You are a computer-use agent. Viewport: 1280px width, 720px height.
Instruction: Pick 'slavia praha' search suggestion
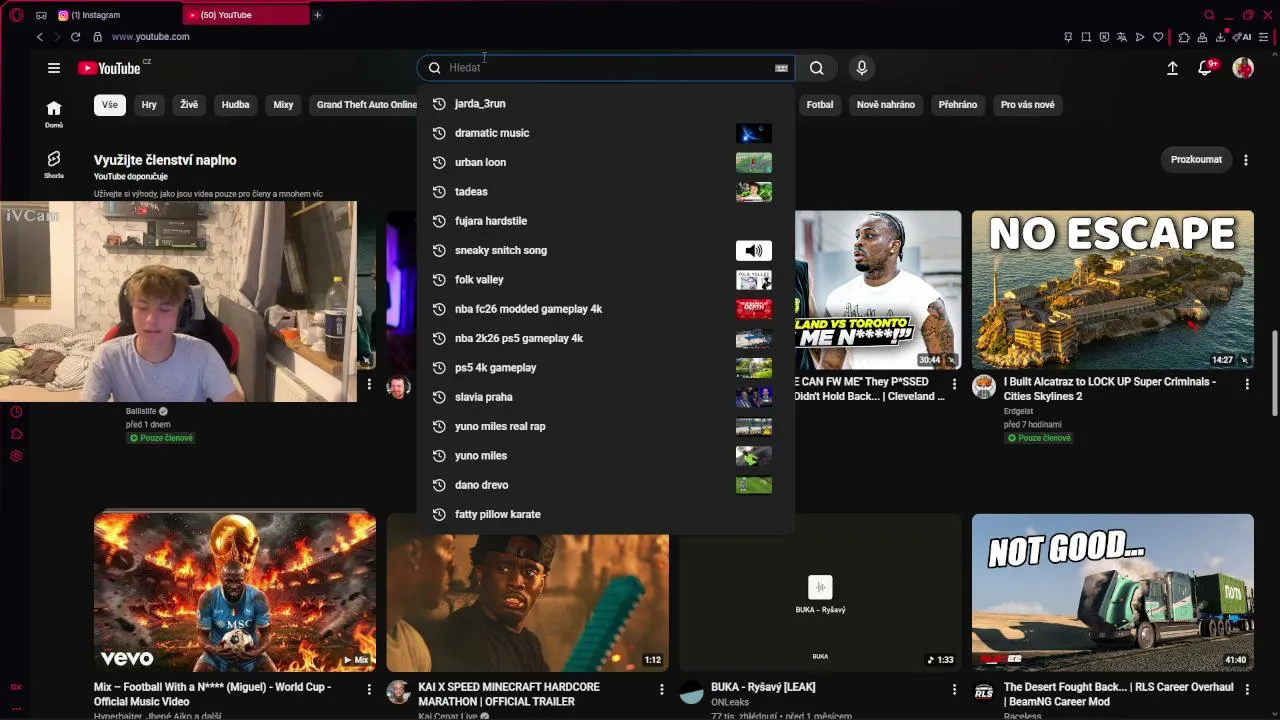click(606, 397)
